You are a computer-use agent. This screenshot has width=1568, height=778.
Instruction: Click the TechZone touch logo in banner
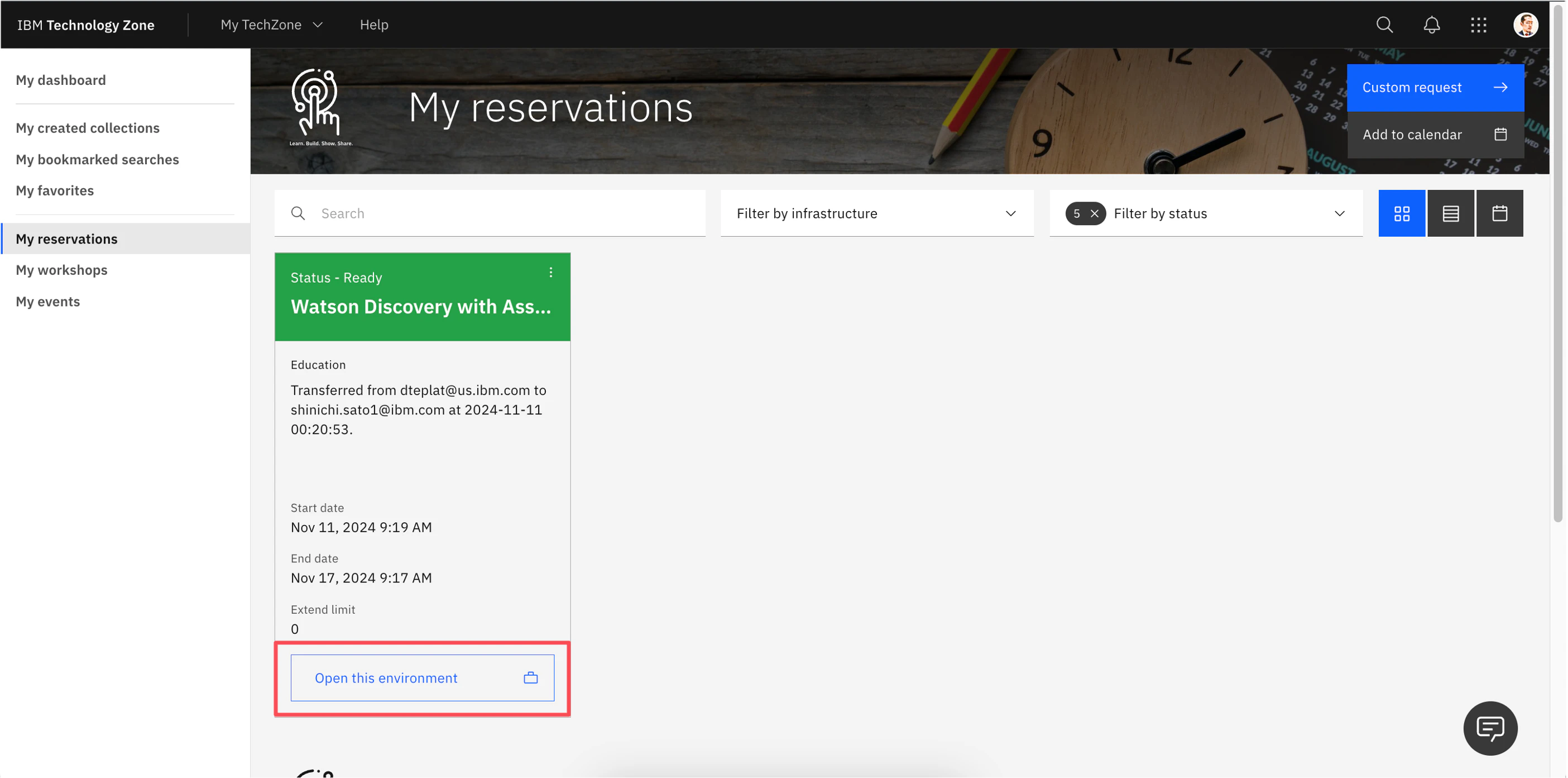coord(316,103)
